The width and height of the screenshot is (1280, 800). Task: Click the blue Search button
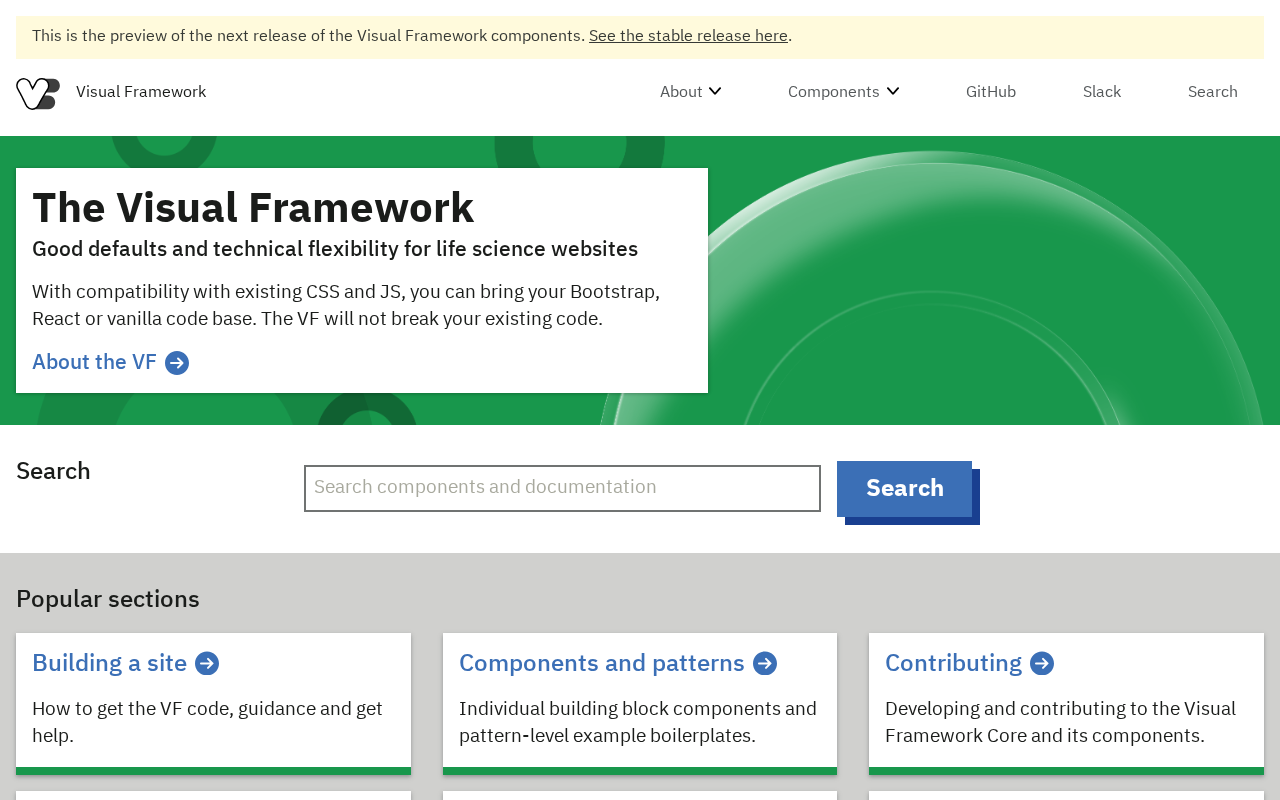point(904,489)
